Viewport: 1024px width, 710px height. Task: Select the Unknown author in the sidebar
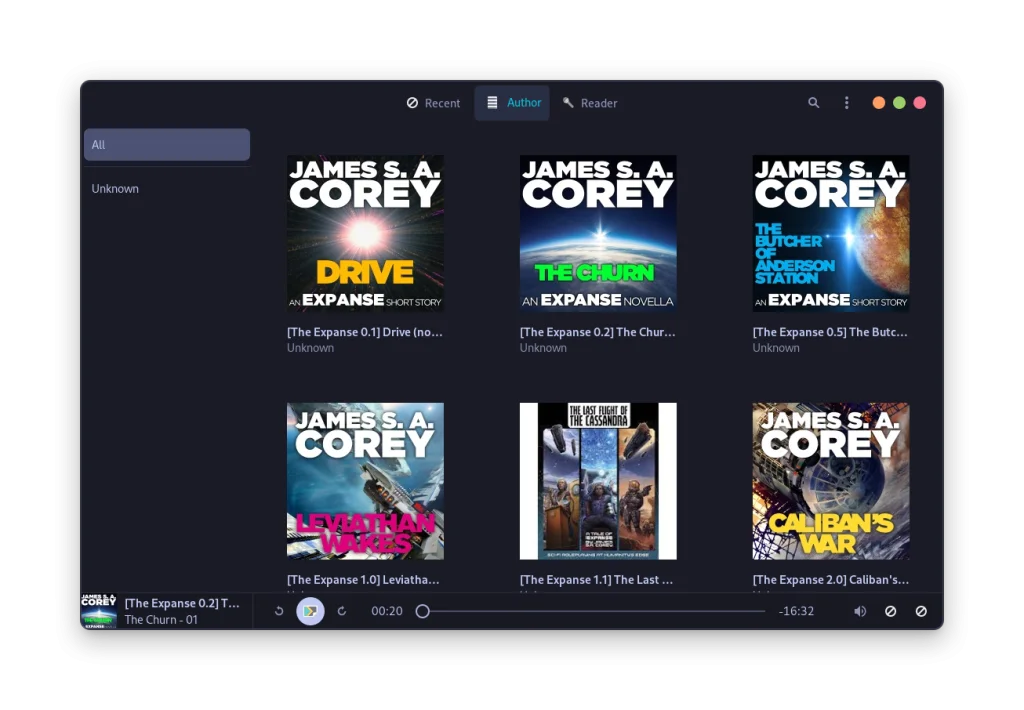pos(167,189)
